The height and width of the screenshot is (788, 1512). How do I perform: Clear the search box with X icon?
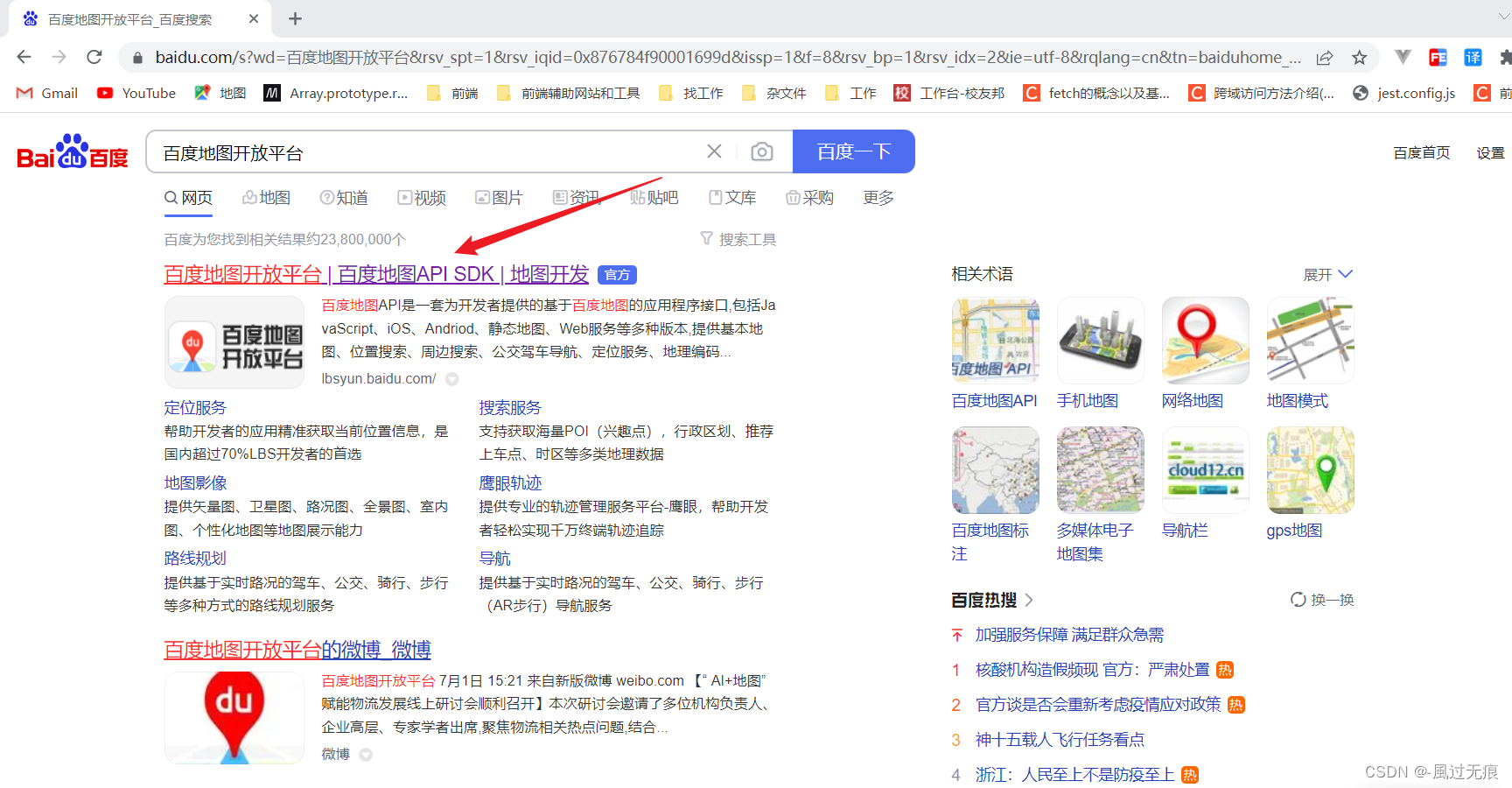click(x=714, y=151)
